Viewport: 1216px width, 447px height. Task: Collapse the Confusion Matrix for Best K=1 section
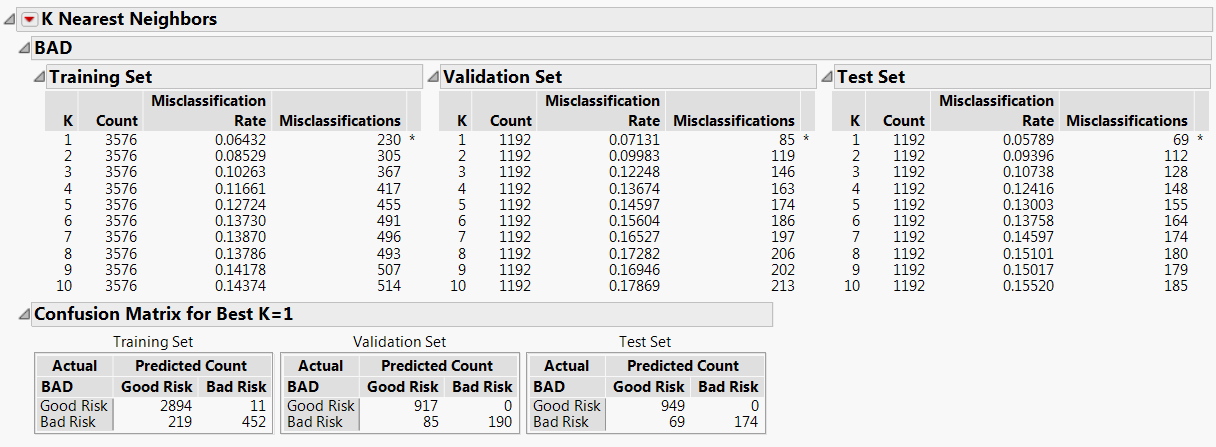pyautogui.click(x=24, y=315)
